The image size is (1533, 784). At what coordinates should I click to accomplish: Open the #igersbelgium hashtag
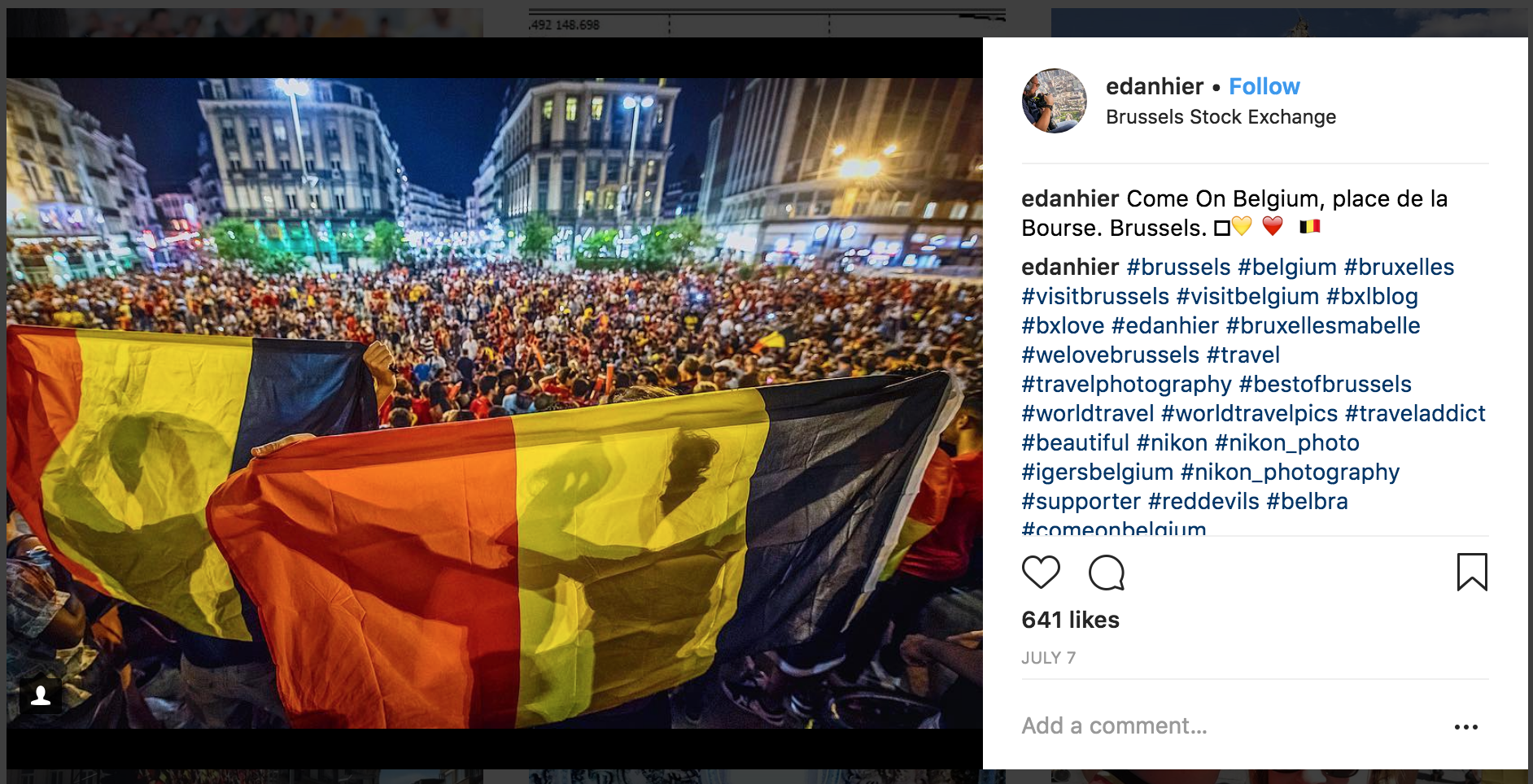pyautogui.click(x=1098, y=472)
